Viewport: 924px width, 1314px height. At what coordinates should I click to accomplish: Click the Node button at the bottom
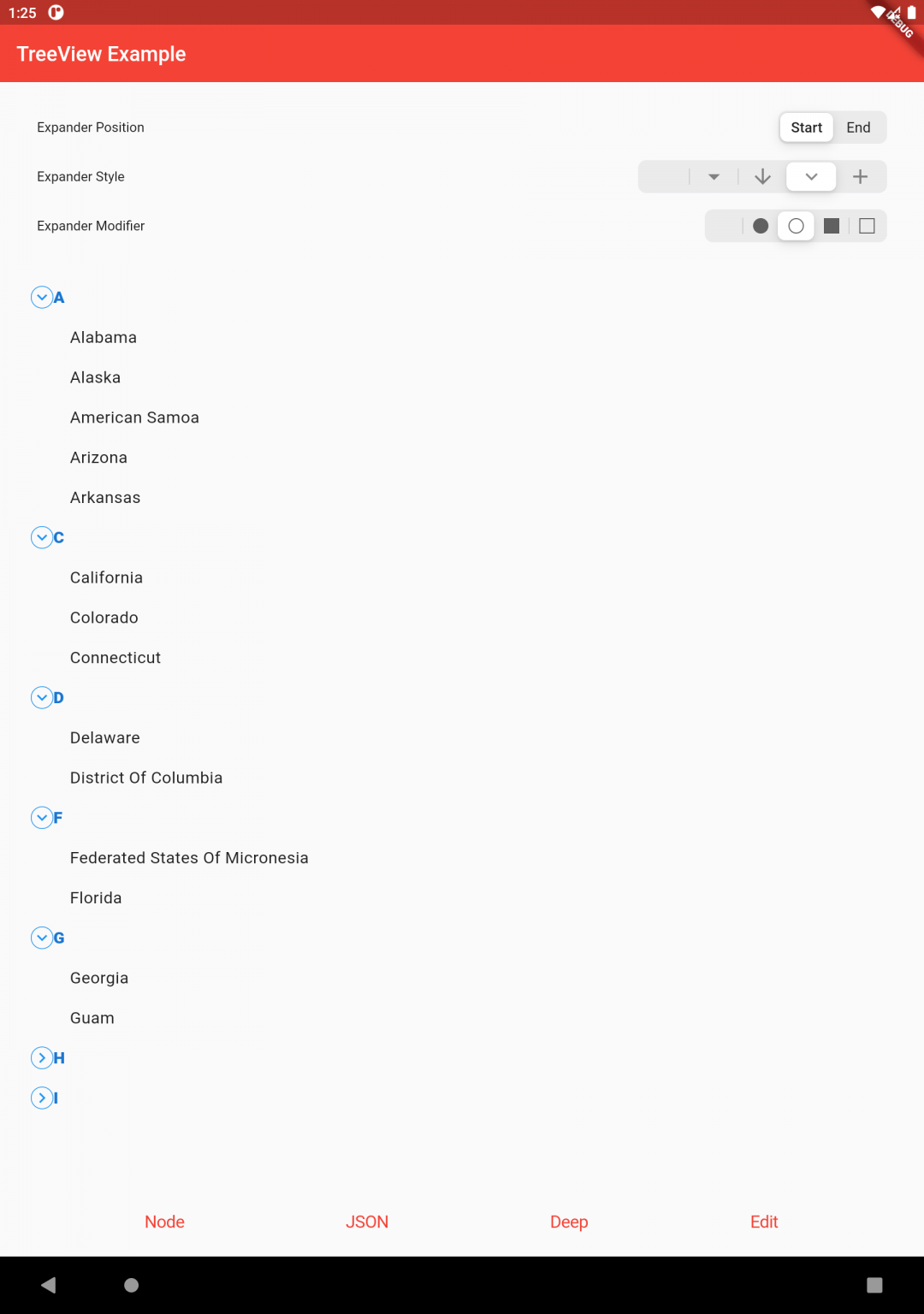coord(164,1222)
